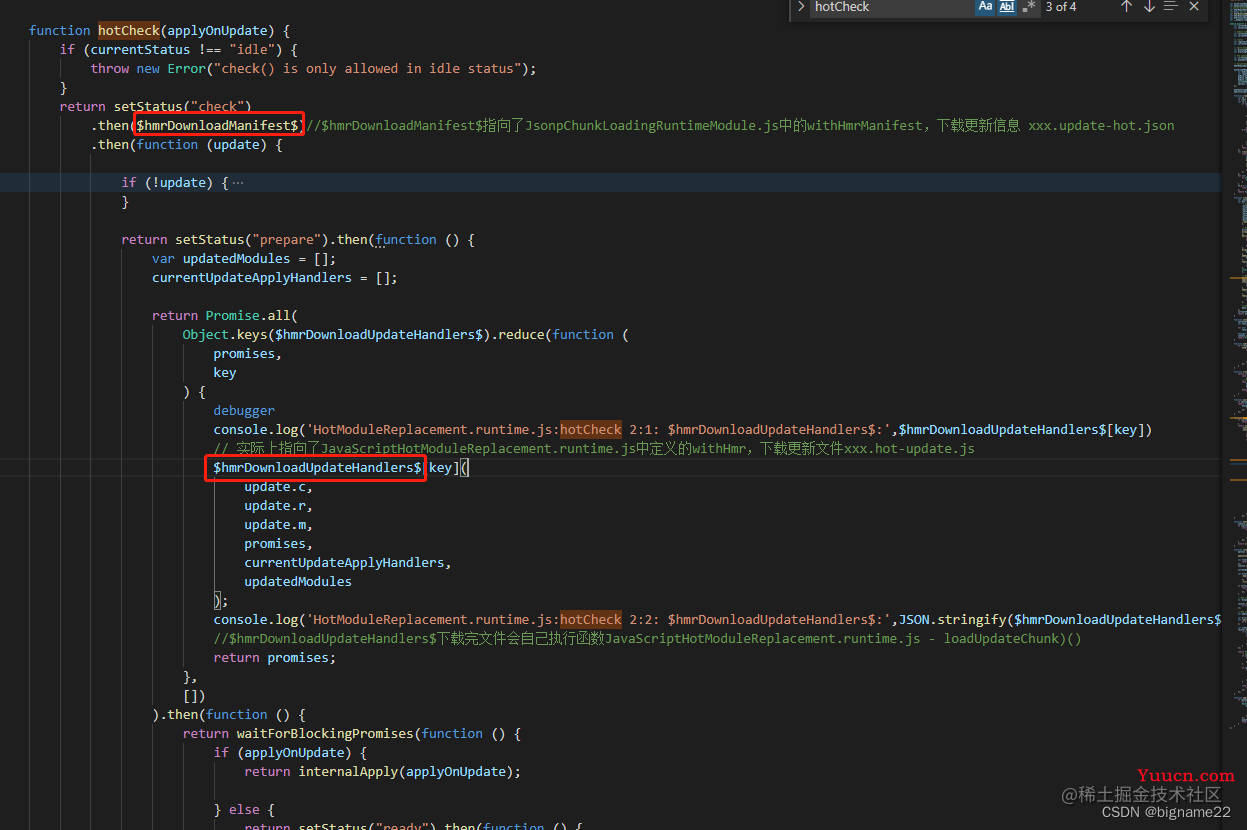Viewport: 1247px width, 830px height.
Task: Click the 'return promises;' line
Action: point(275,658)
